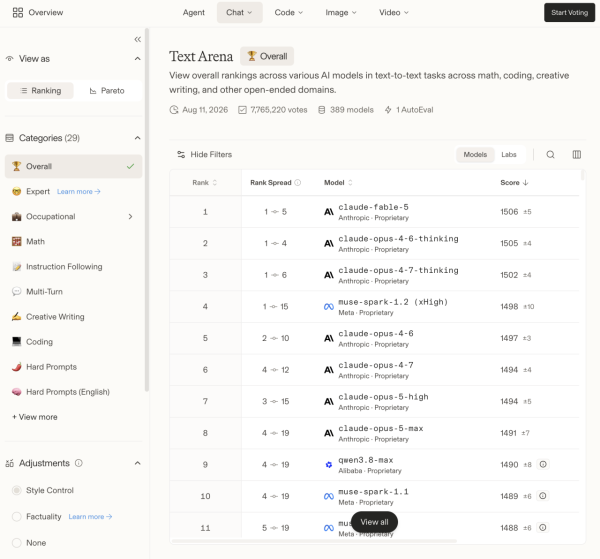The width and height of the screenshot is (600, 559).
Task: Click the Hard Prompts chili icon
Action: (16, 367)
